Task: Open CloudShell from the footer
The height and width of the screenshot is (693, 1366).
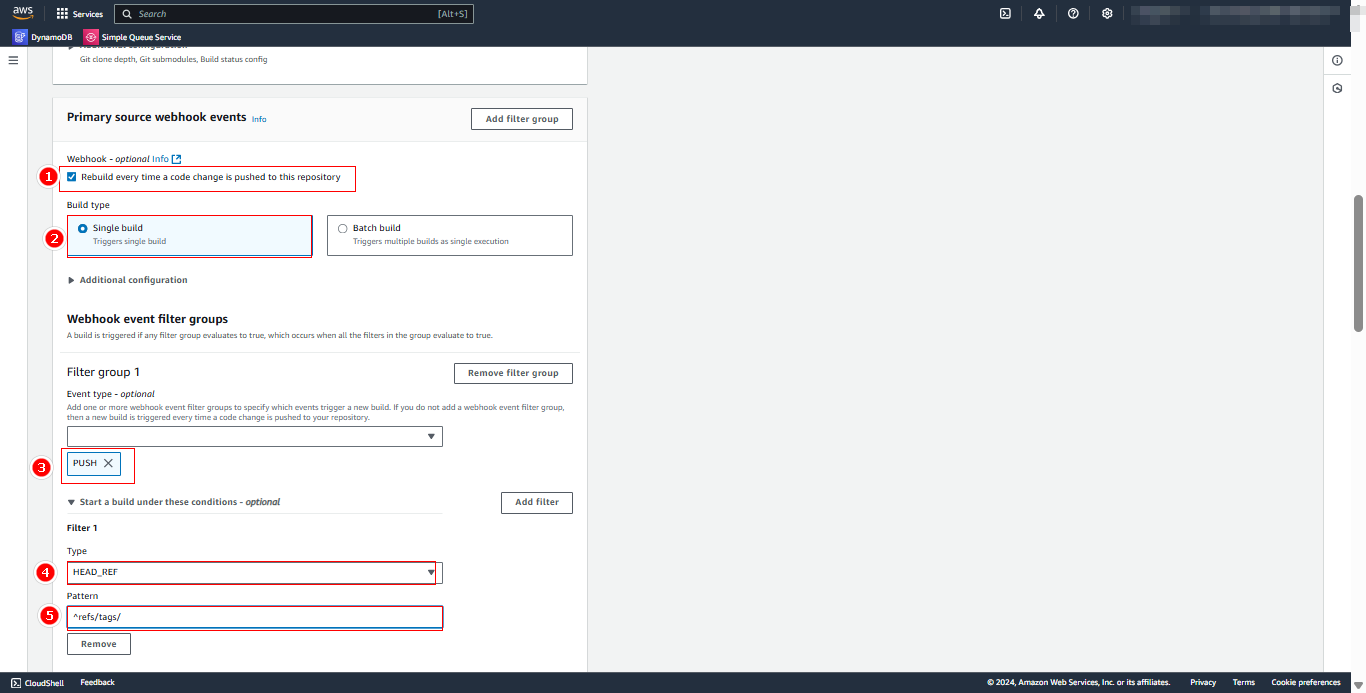Action: click(x=38, y=682)
